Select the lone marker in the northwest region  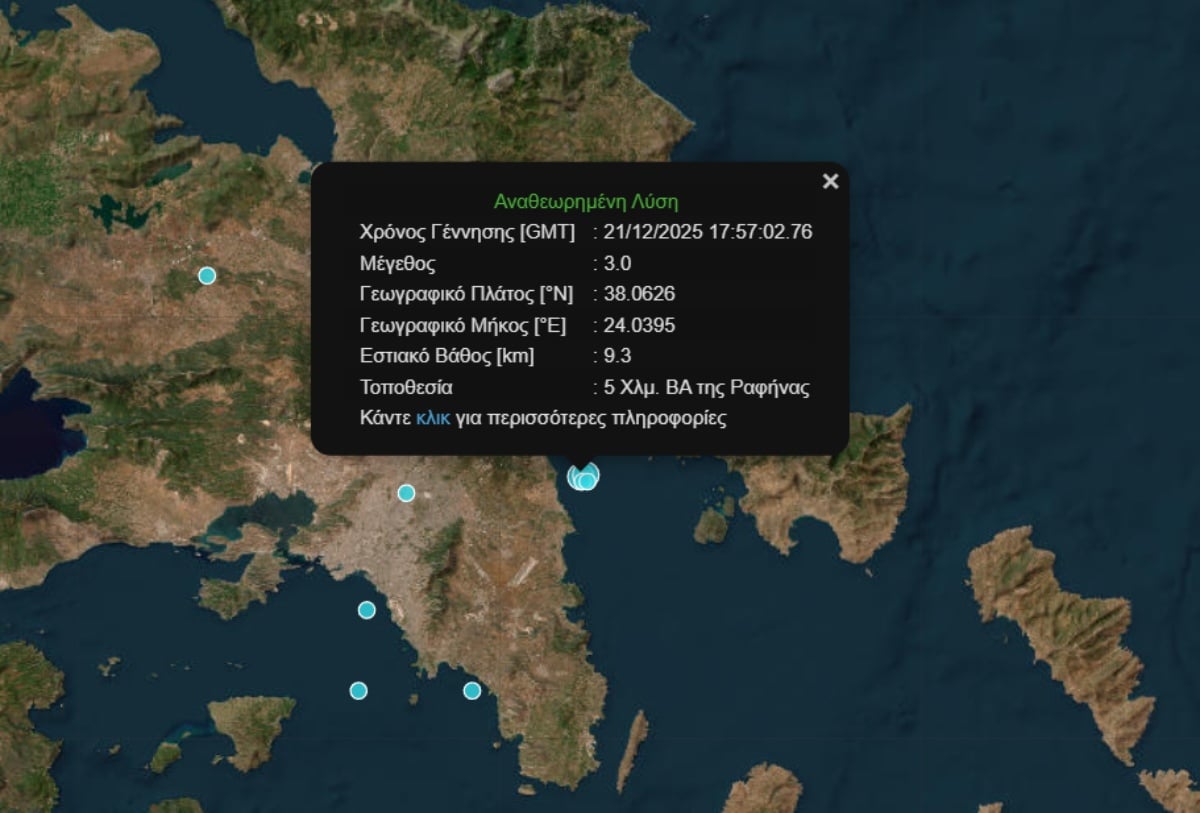[x=207, y=274]
